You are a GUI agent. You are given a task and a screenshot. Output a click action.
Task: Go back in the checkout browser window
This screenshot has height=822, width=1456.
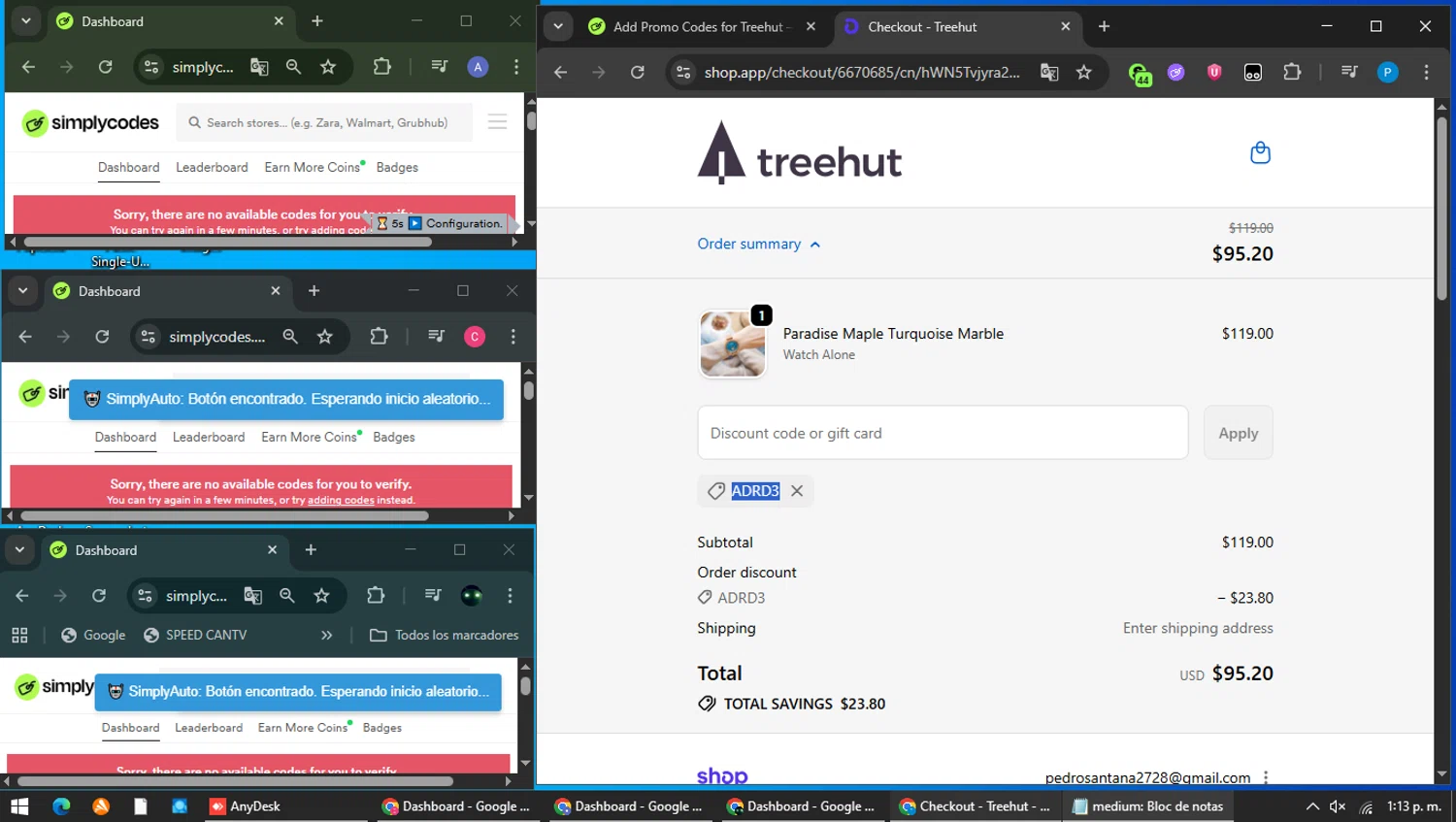pyautogui.click(x=560, y=72)
